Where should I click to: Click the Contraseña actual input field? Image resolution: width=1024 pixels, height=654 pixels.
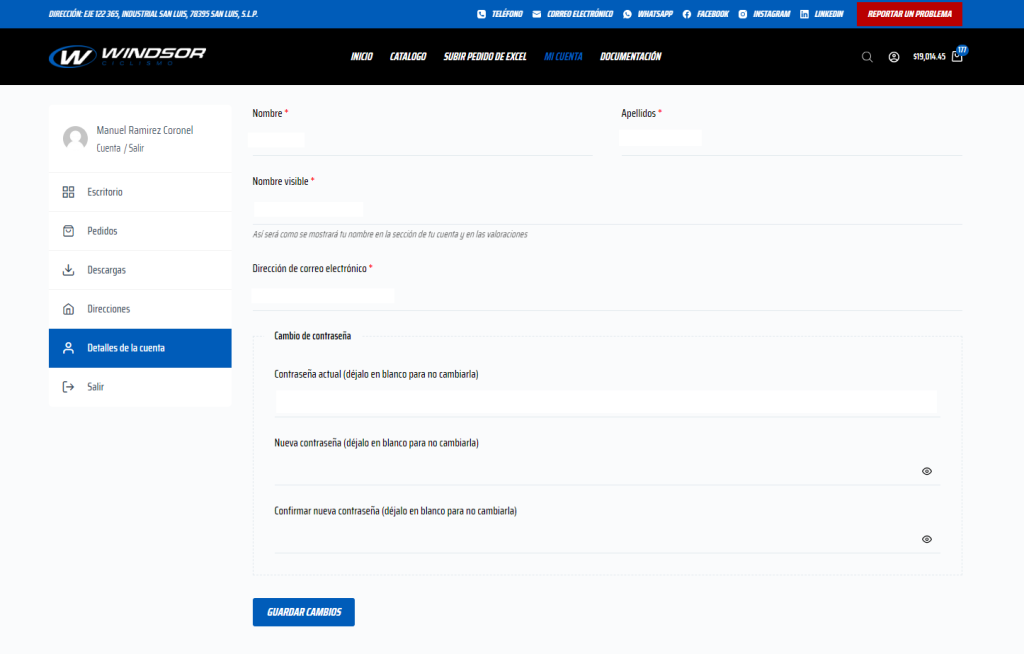[x=606, y=403]
